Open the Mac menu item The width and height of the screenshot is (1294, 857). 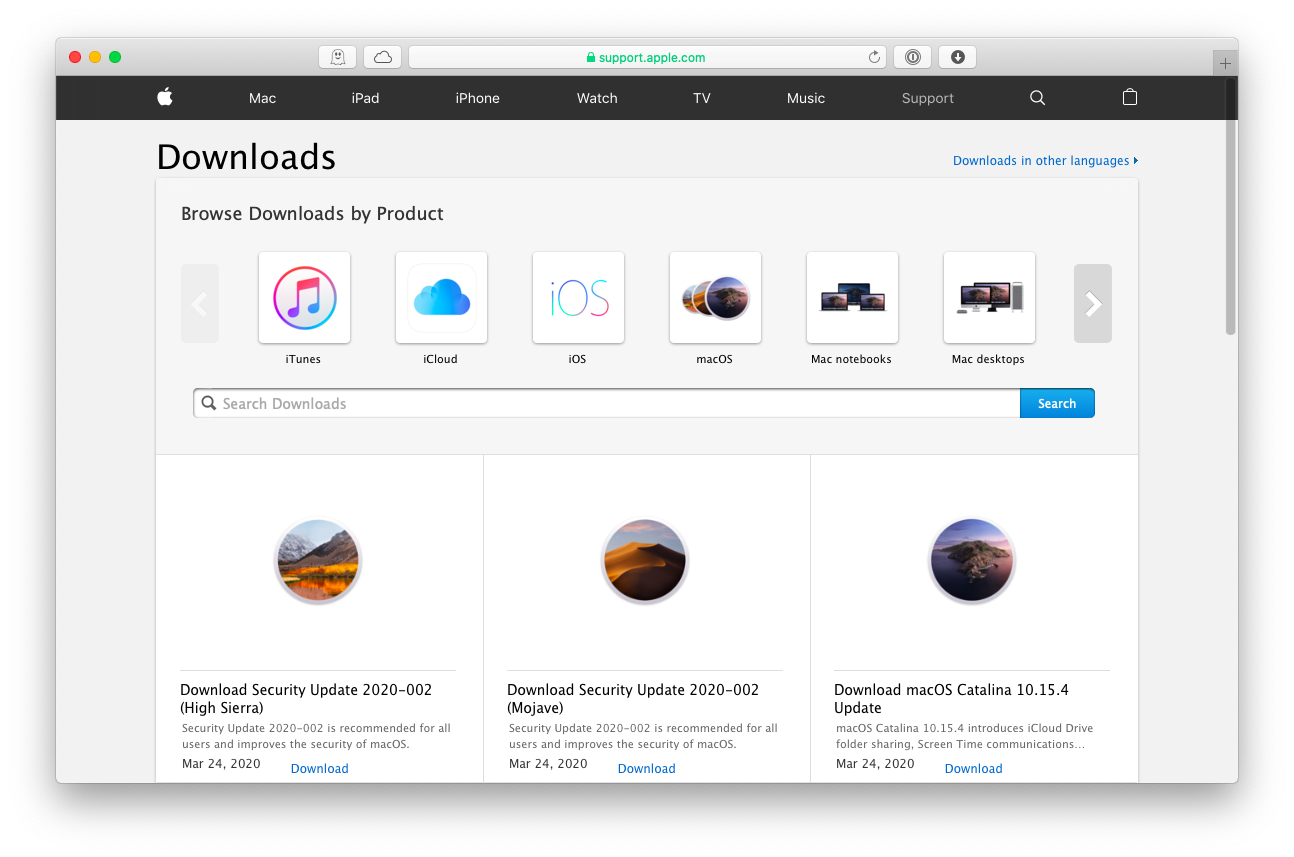coord(262,98)
